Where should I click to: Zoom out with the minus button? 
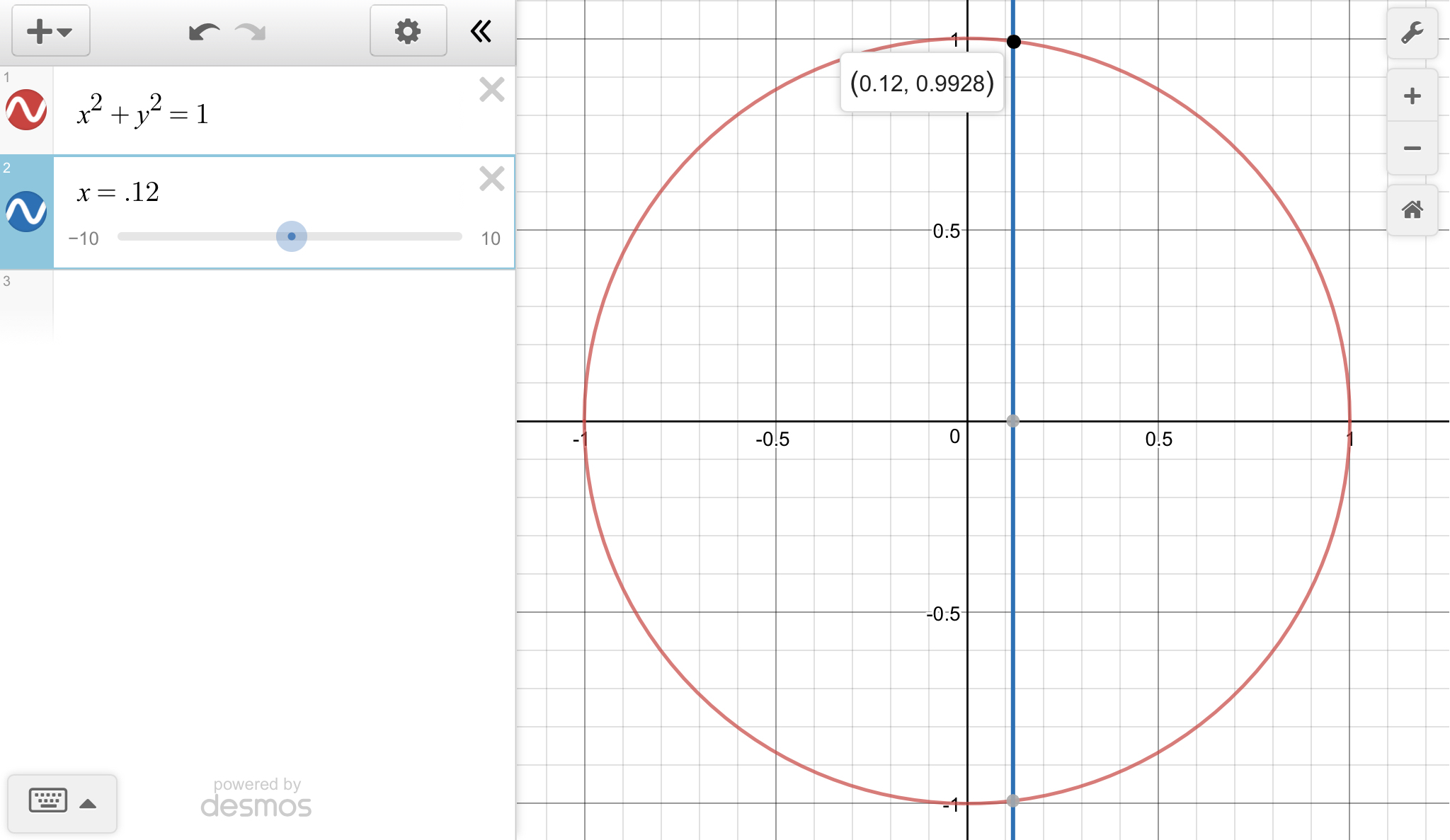[1412, 149]
